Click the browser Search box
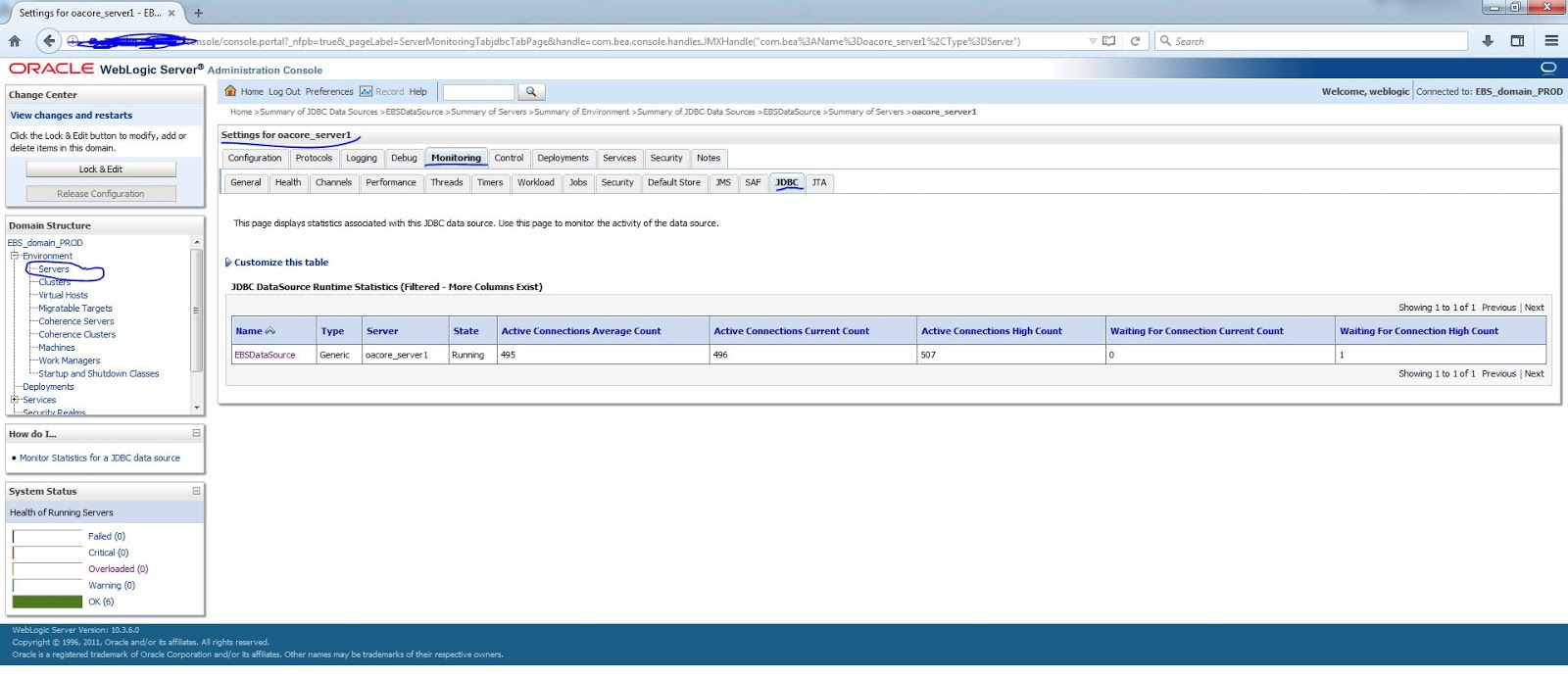The width and height of the screenshot is (1568, 676). coord(1312,41)
